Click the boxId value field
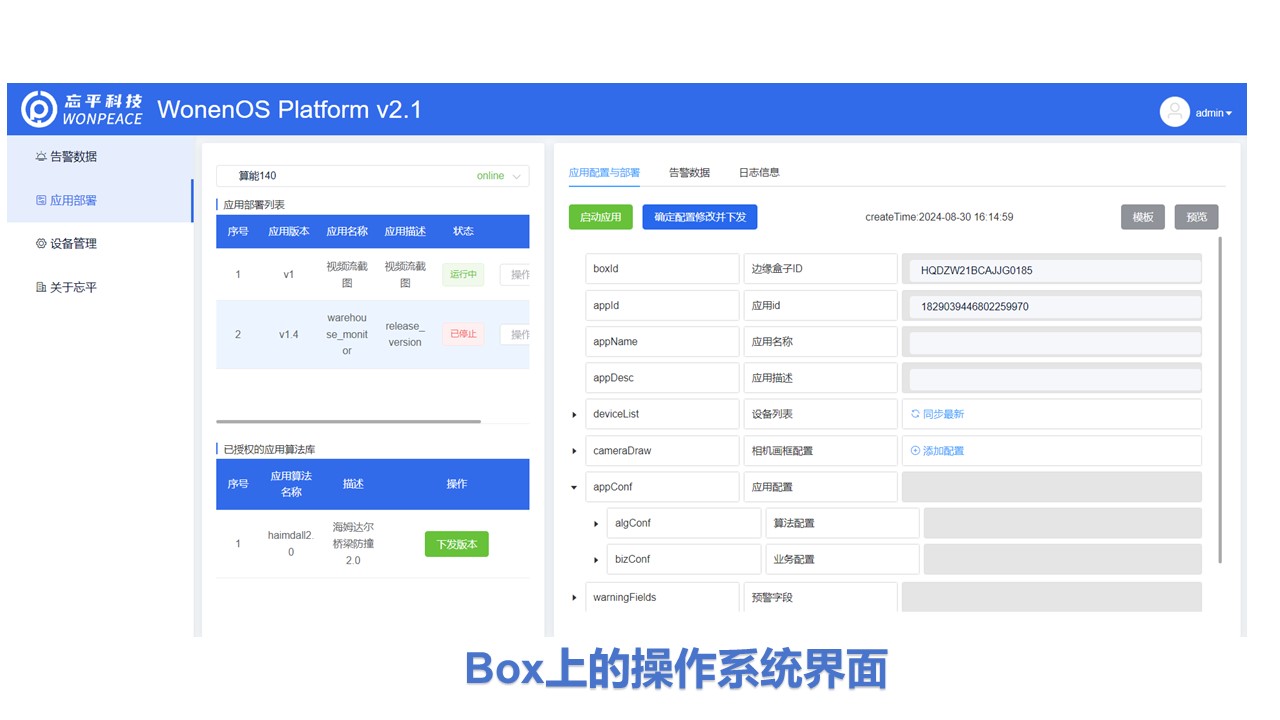1280x720 pixels. (1055, 270)
